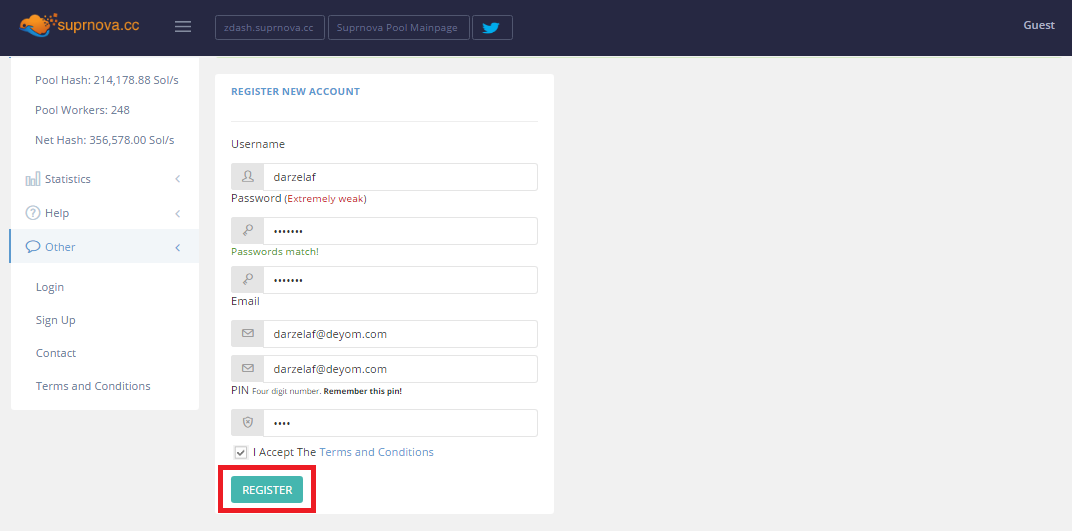This screenshot has width=1072, height=531.
Task: Click the suprnova.cc logo
Action: pyautogui.click(x=79, y=25)
